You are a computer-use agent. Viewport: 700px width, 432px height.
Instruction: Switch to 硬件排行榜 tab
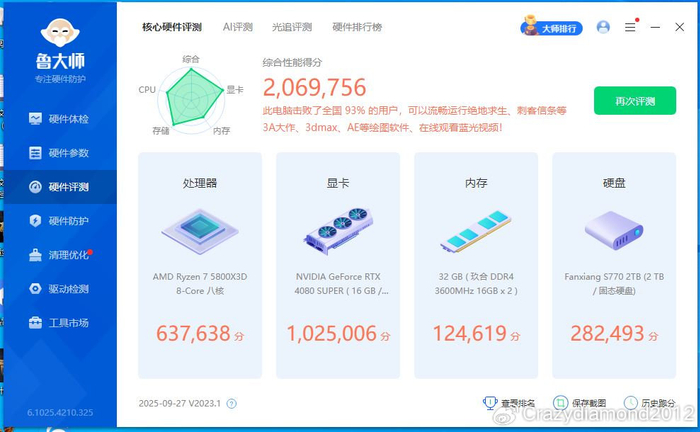[357, 27]
